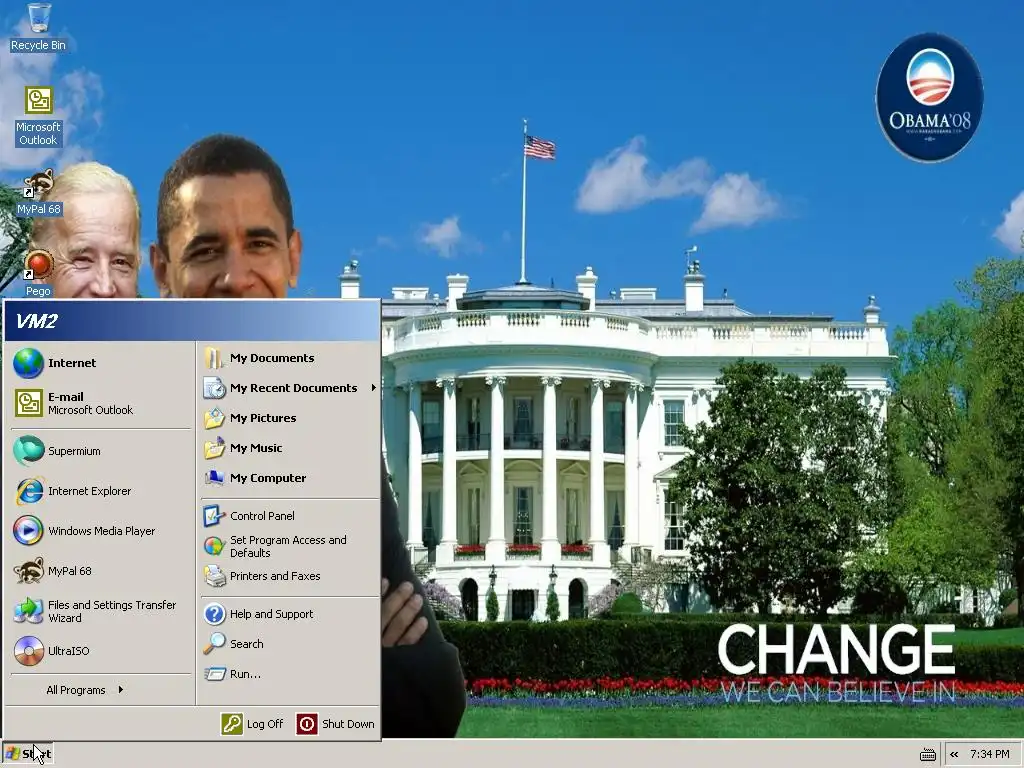Click the Start button on taskbar
Viewport: 1024px width, 768px height.
coord(27,754)
